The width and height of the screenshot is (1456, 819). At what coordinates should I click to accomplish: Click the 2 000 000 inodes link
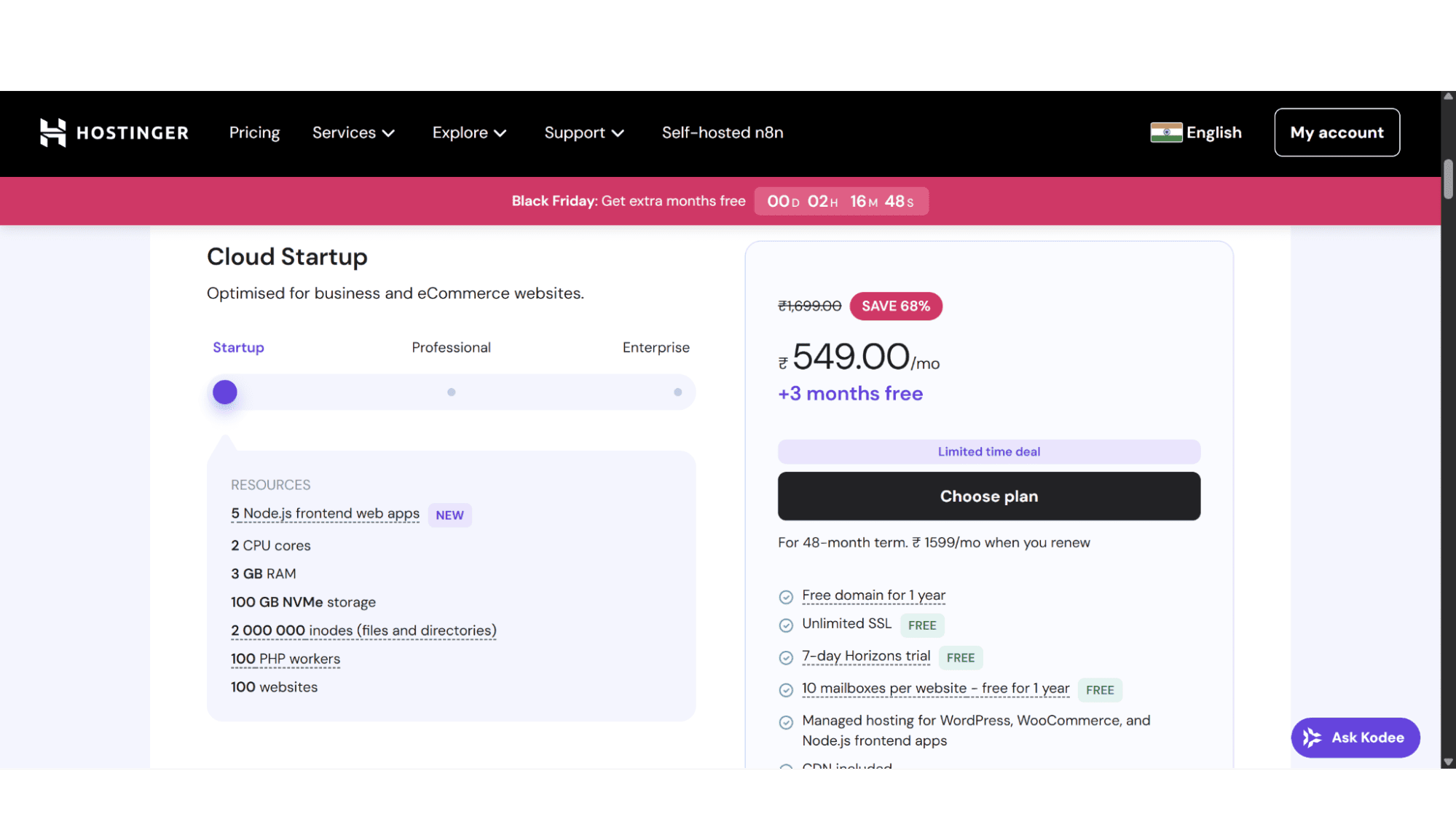point(363,630)
